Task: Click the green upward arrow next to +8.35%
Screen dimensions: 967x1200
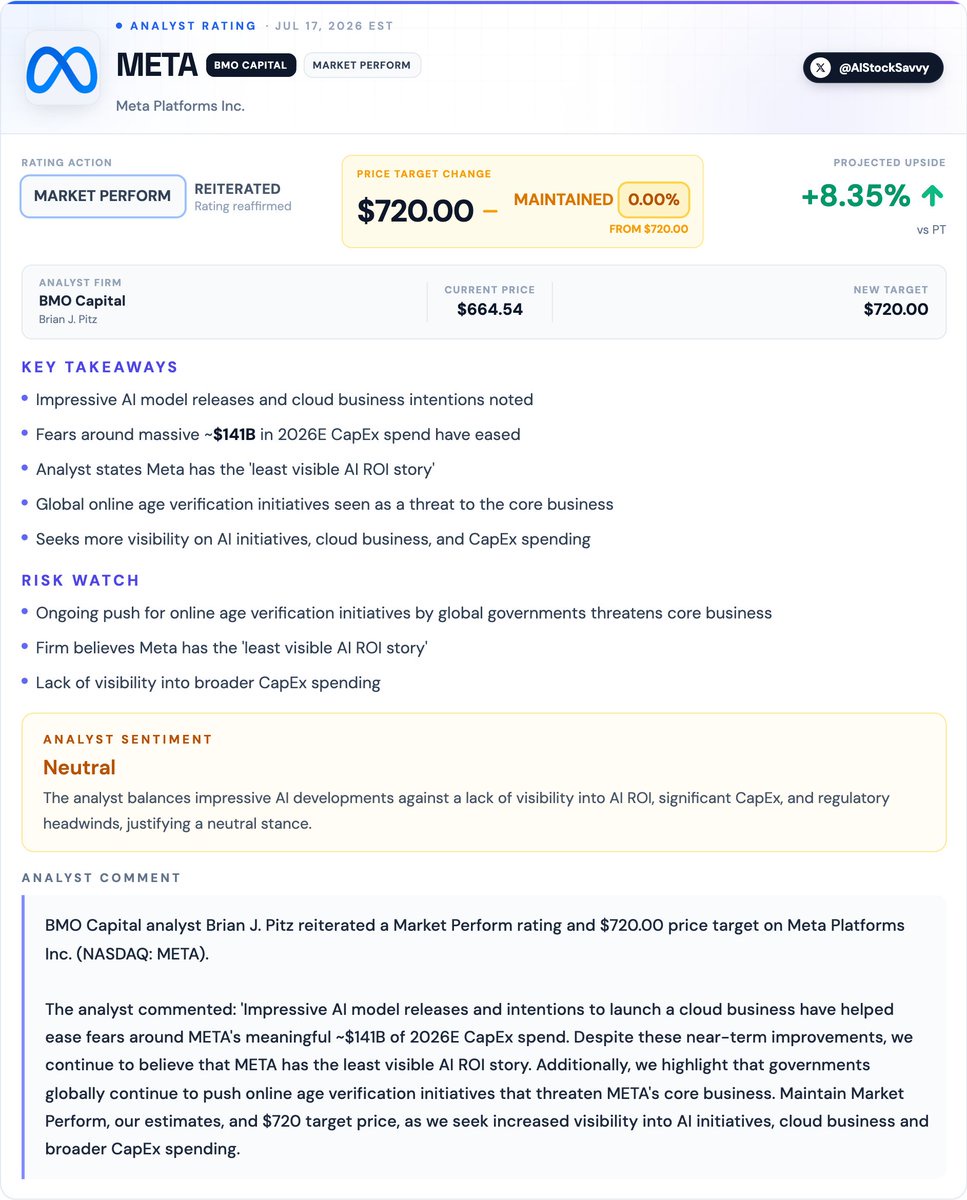Action: 932,195
